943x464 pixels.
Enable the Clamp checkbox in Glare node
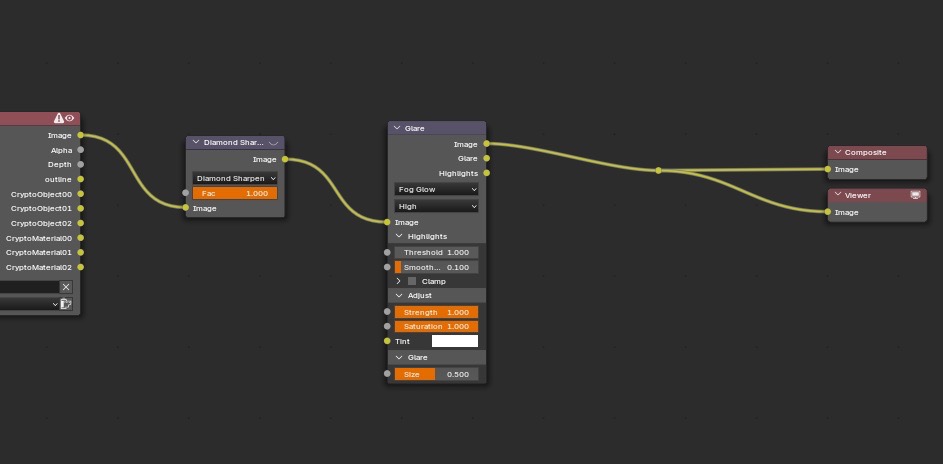[x=412, y=281]
